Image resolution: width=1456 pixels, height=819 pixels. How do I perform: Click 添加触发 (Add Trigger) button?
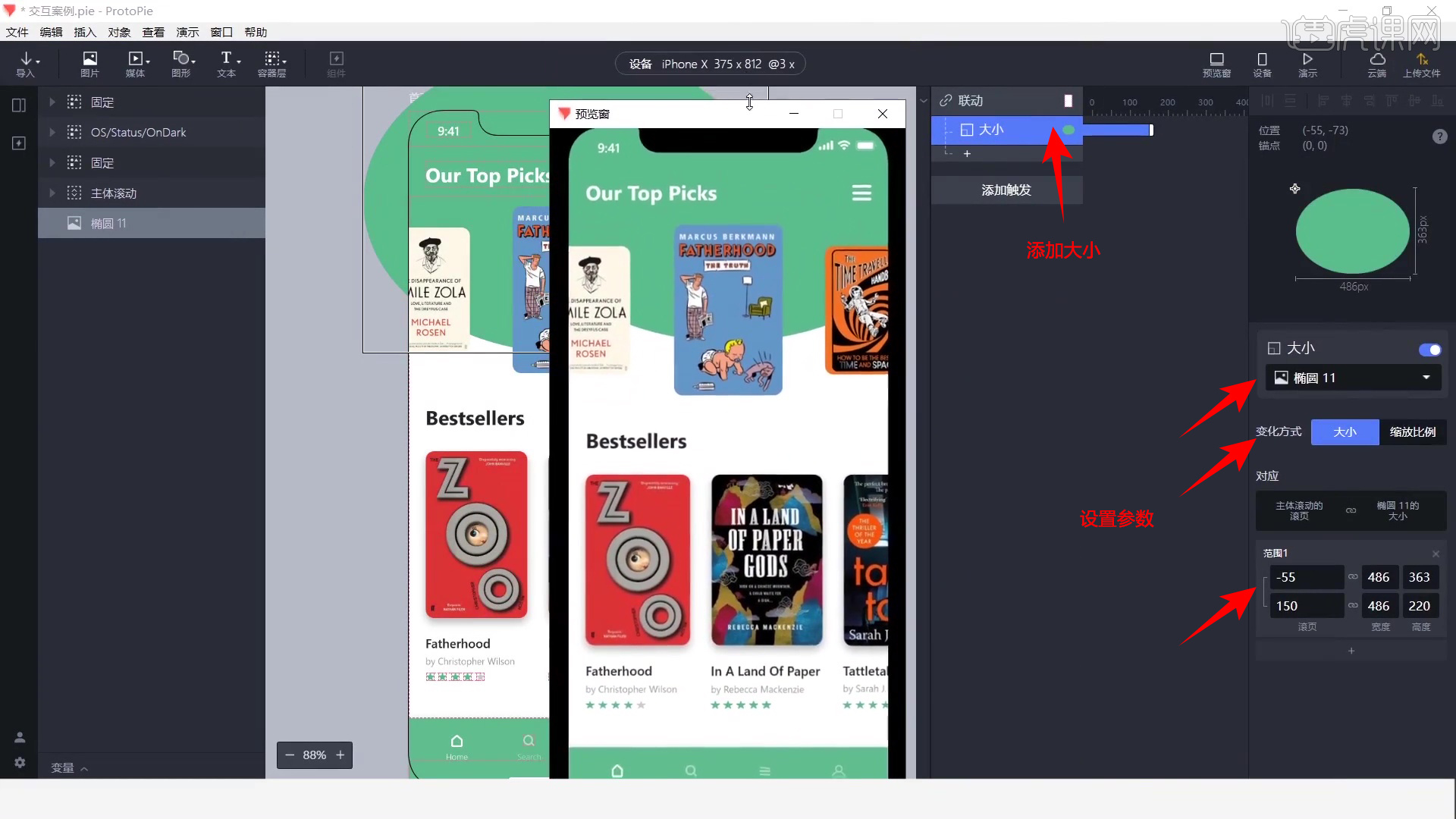coord(1004,190)
